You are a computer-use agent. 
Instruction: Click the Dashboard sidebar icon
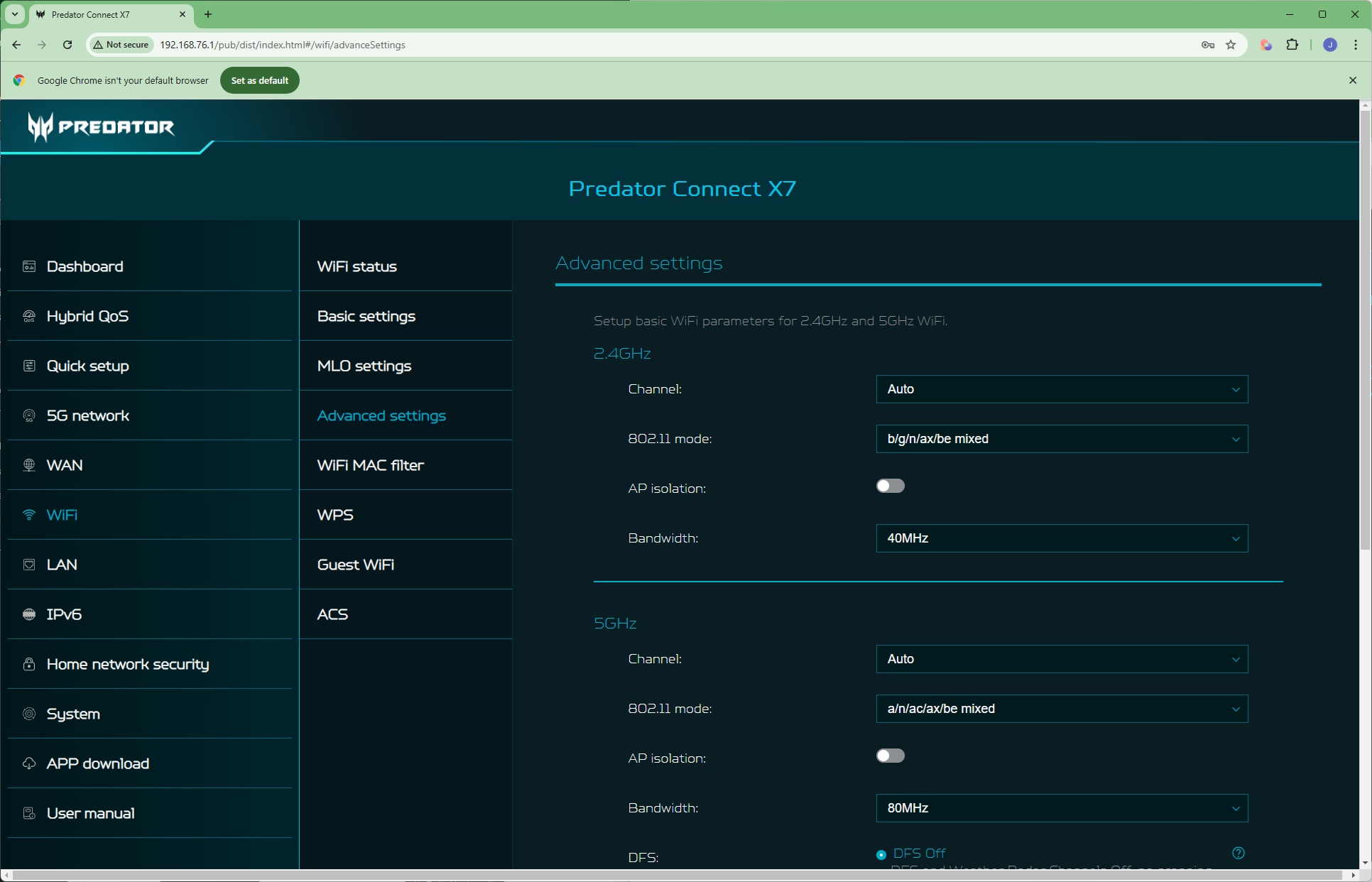(29, 266)
